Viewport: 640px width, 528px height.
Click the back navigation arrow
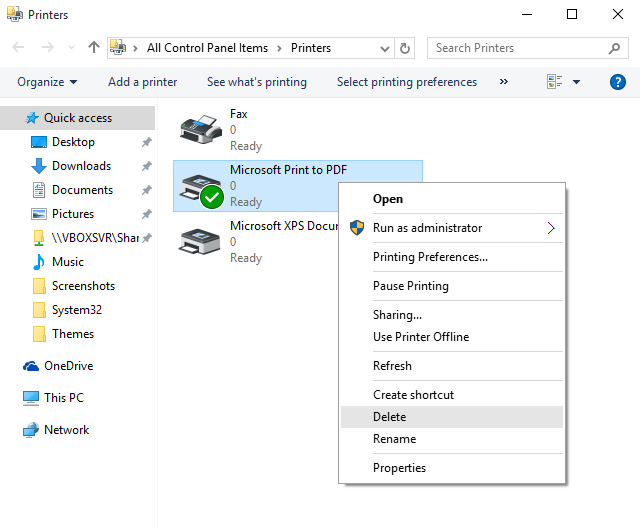[18, 47]
